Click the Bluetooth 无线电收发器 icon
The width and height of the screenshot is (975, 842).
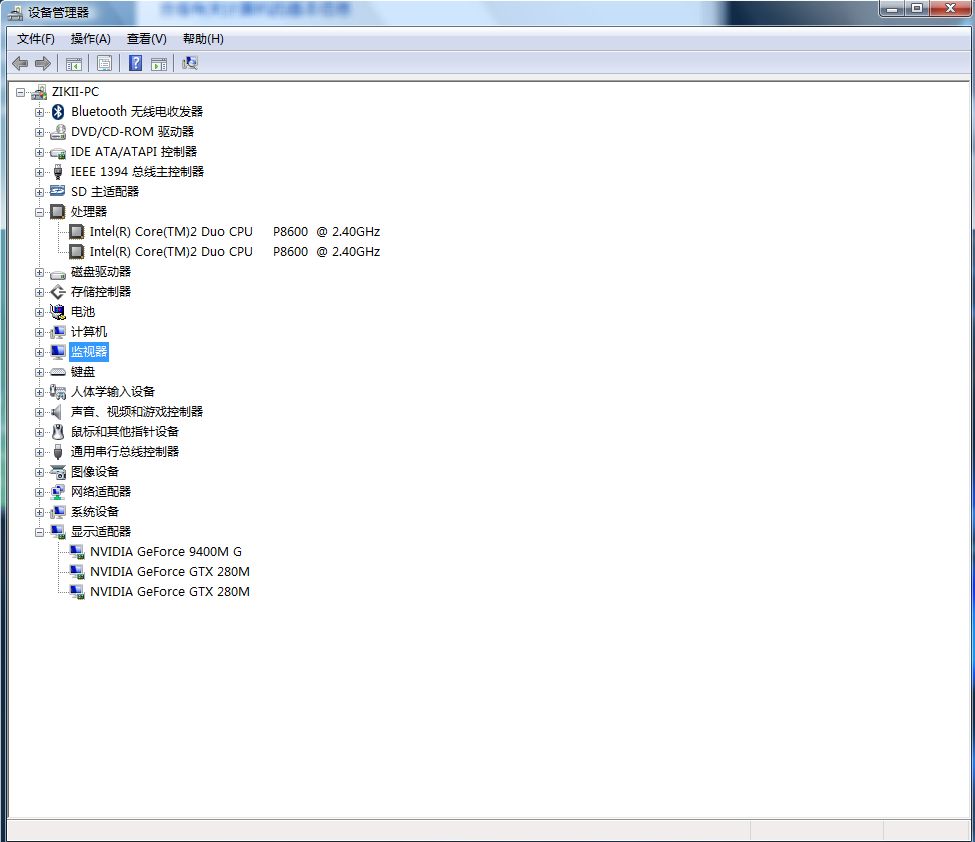point(58,112)
